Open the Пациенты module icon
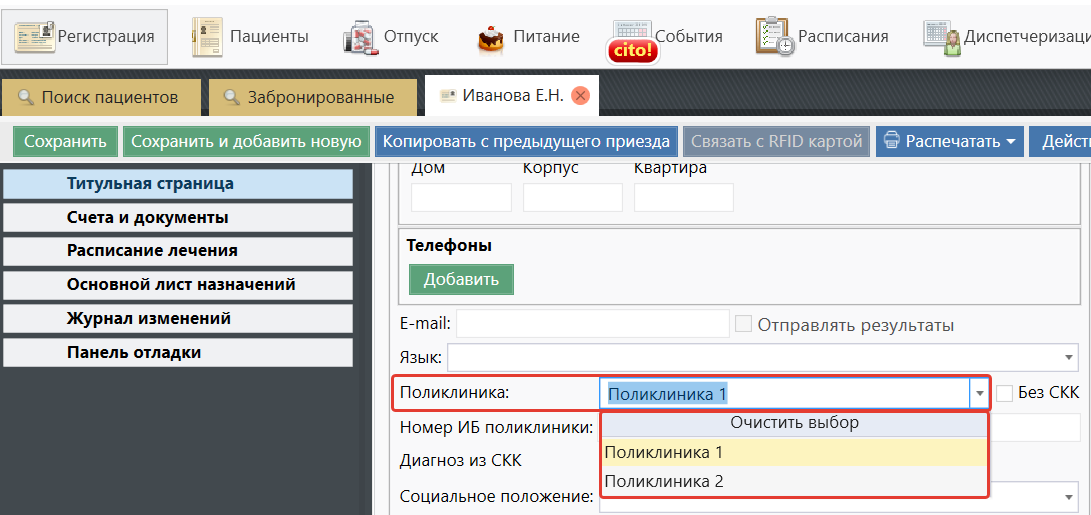Viewport: 1091px width, 515px height. point(208,37)
